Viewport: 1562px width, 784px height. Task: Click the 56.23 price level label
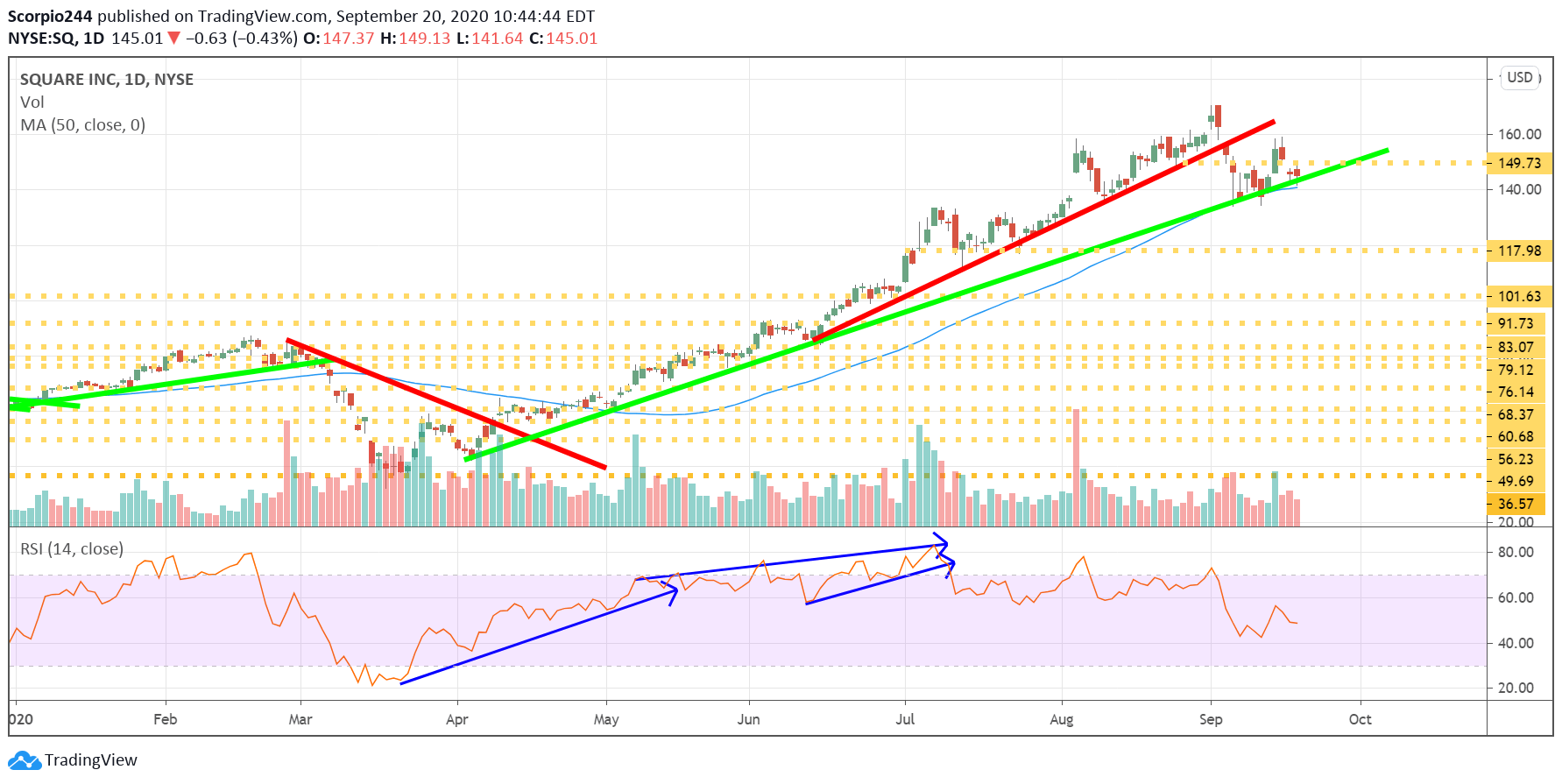coord(1516,460)
